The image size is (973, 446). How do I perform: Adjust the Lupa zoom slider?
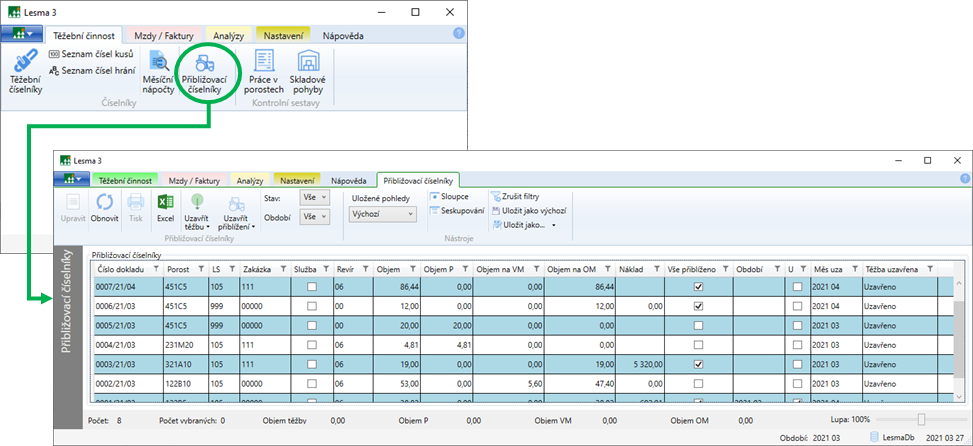921,420
